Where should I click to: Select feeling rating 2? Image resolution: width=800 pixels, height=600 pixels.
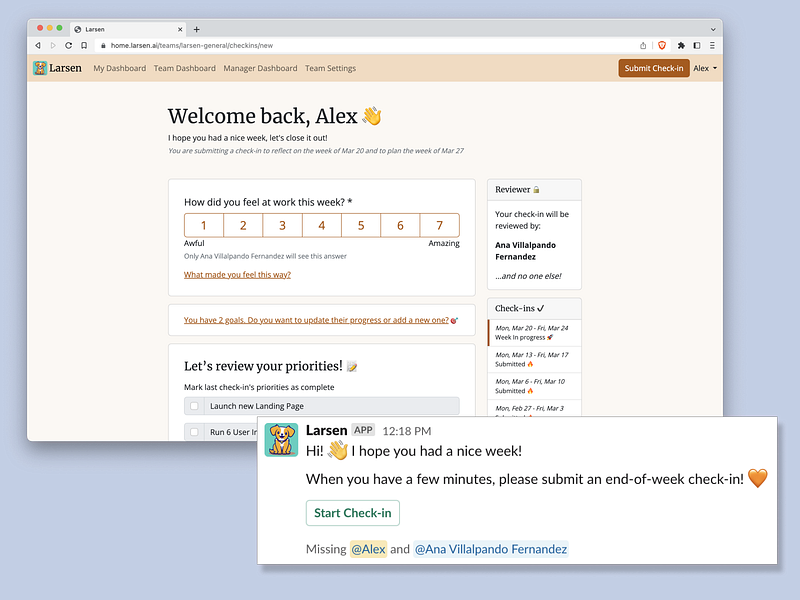[x=243, y=226]
